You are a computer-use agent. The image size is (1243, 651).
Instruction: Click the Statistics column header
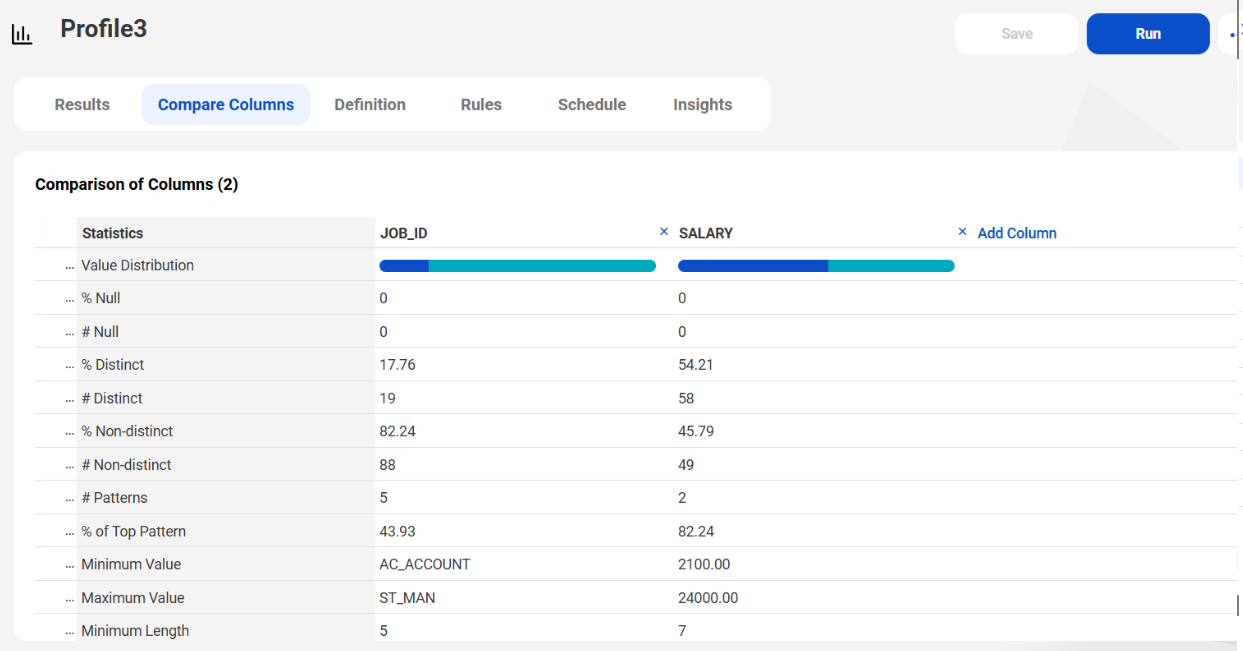pos(112,233)
